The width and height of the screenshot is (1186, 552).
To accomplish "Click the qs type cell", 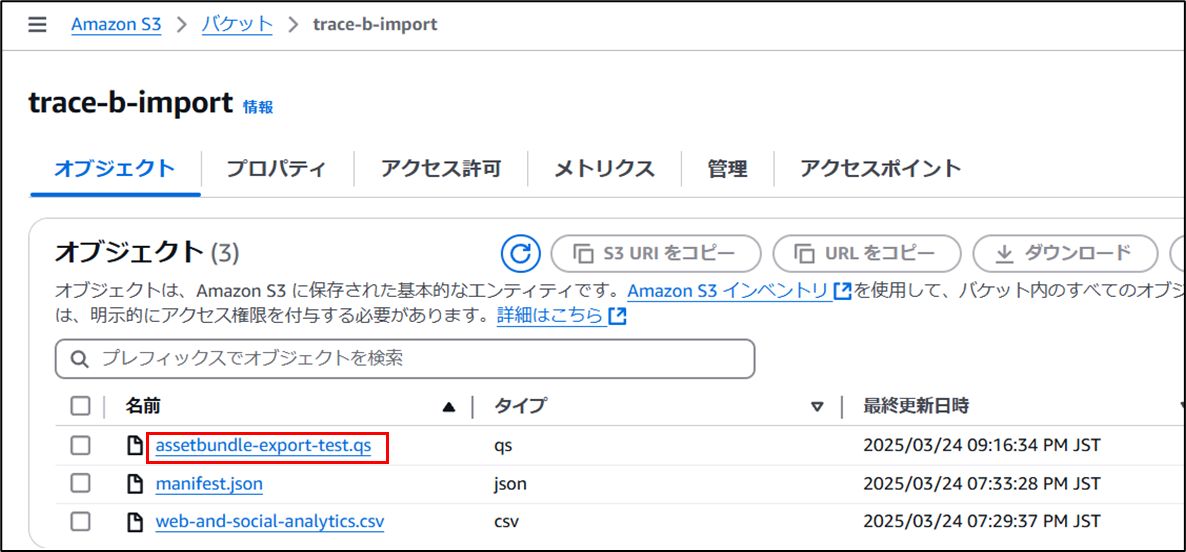I will click(x=503, y=446).
